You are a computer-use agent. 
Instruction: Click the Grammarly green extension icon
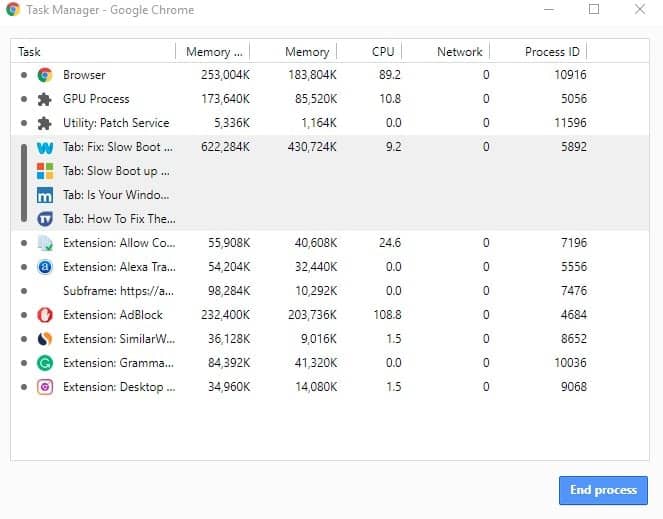pyautogui.click(x=45, y=363)
